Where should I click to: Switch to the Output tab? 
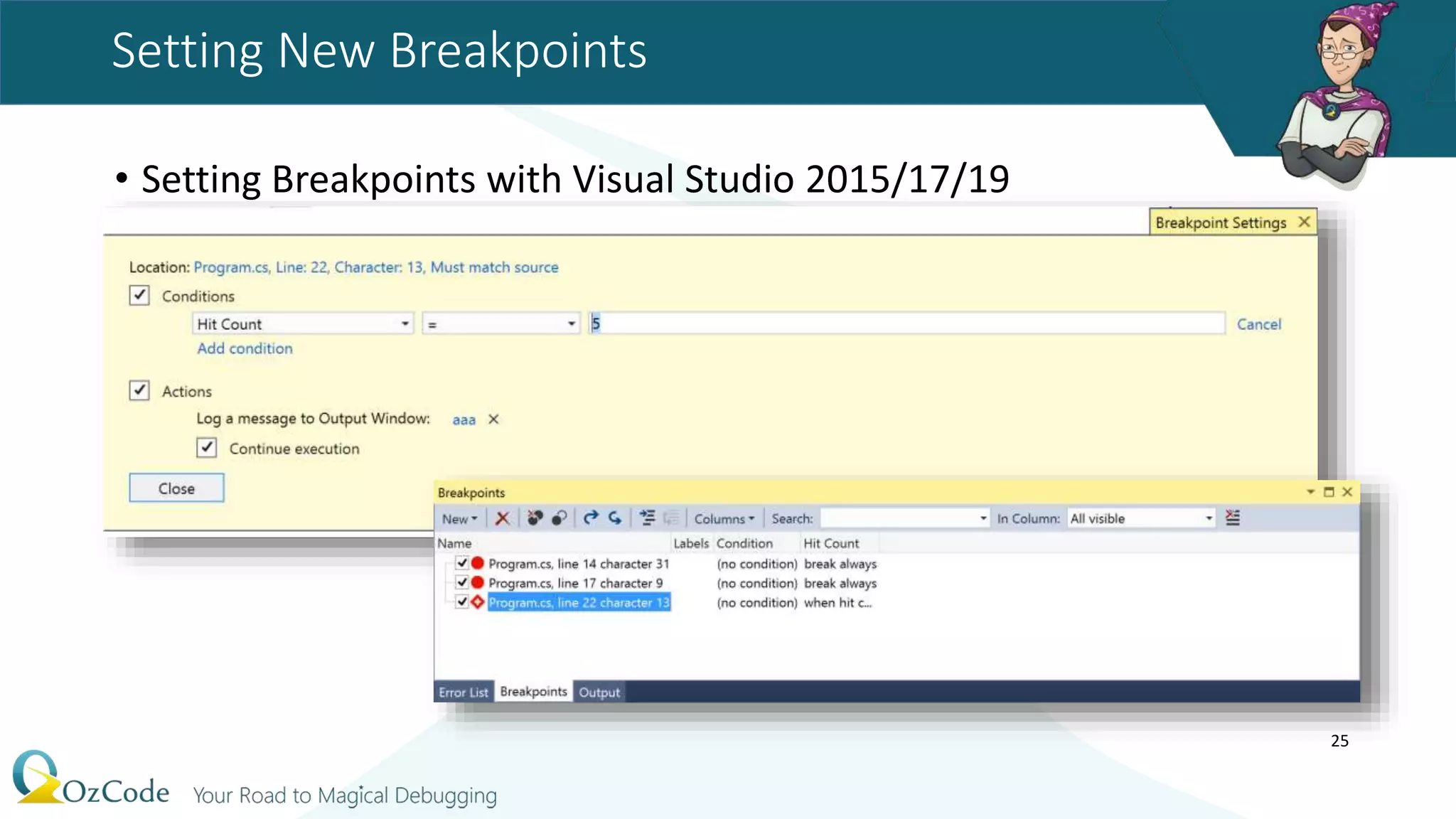(x=599, y=692)
